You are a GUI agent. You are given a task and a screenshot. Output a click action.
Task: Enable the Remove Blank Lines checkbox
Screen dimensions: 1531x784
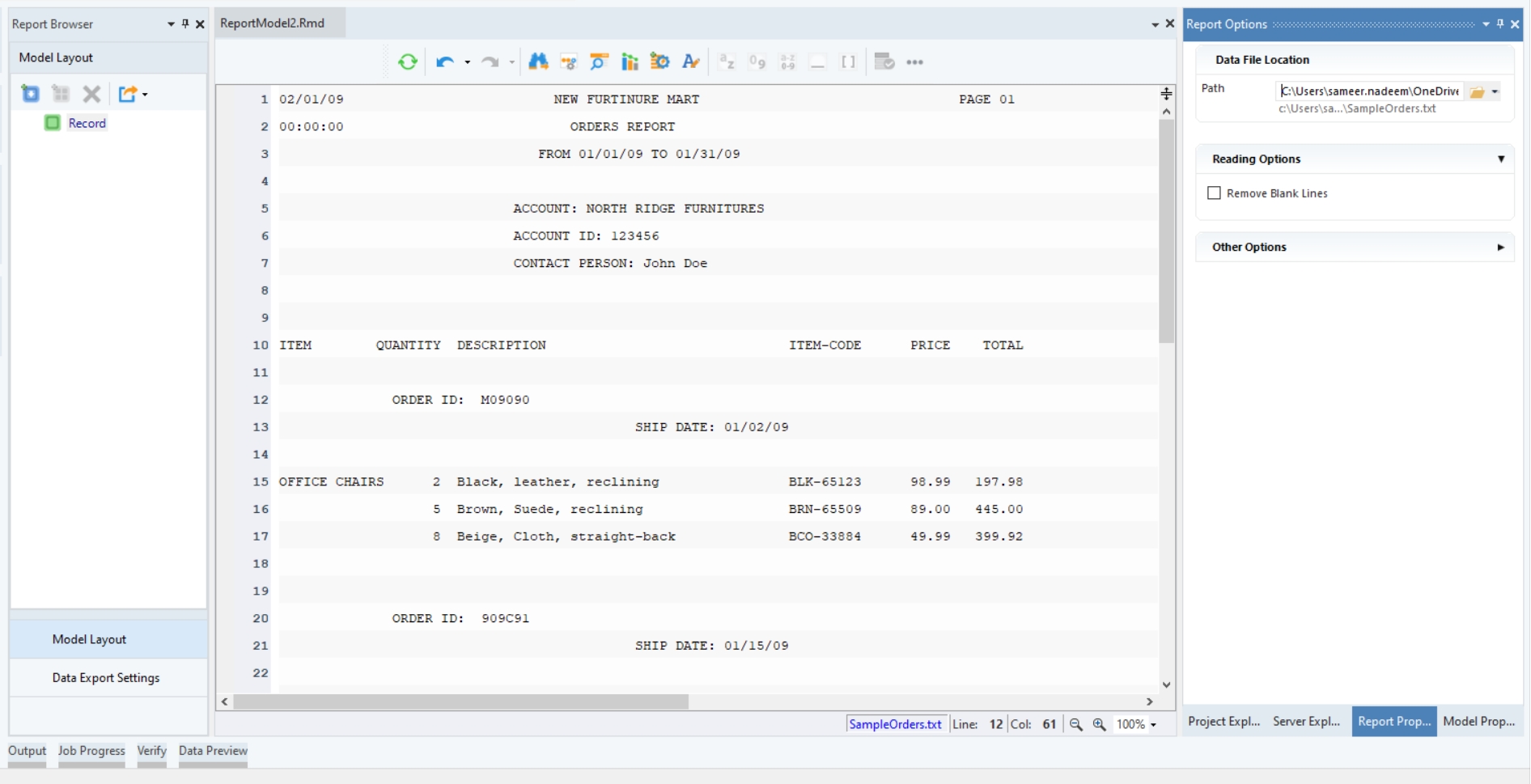1214,193
